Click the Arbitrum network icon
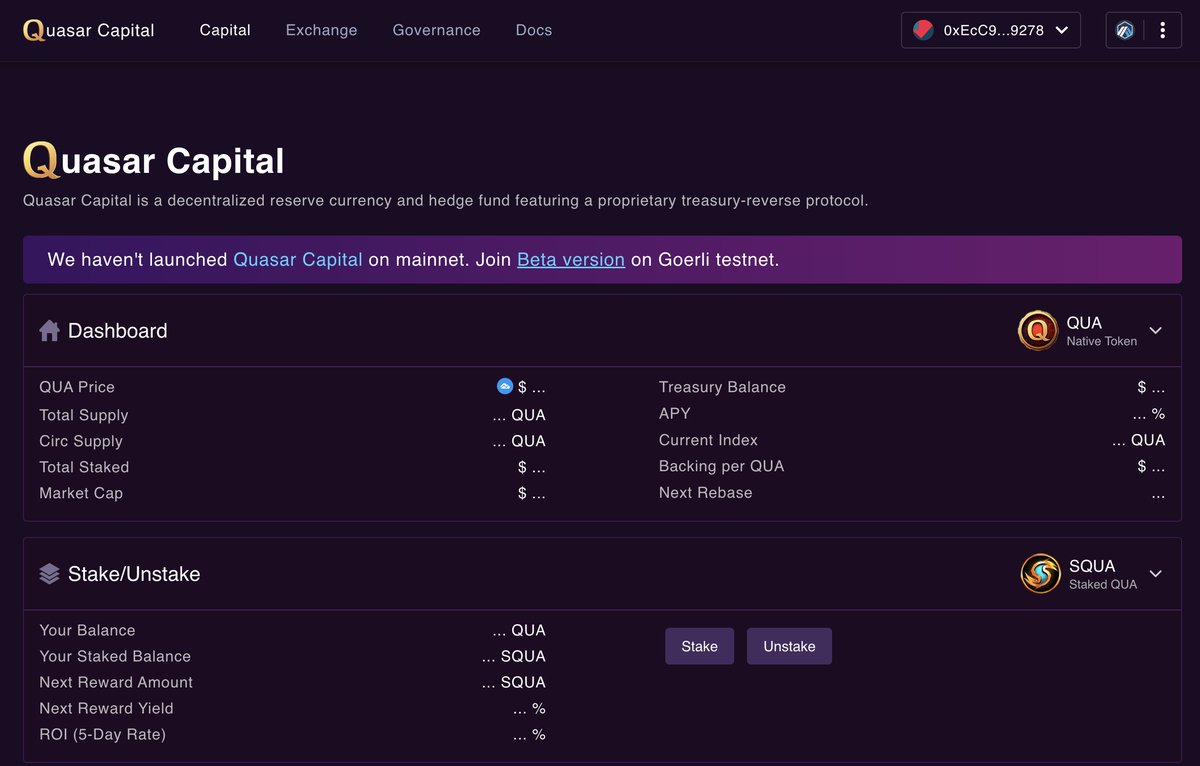The width and height of the screenshot is (1200, 766). pyautogui.click(x=1125, y=30)
